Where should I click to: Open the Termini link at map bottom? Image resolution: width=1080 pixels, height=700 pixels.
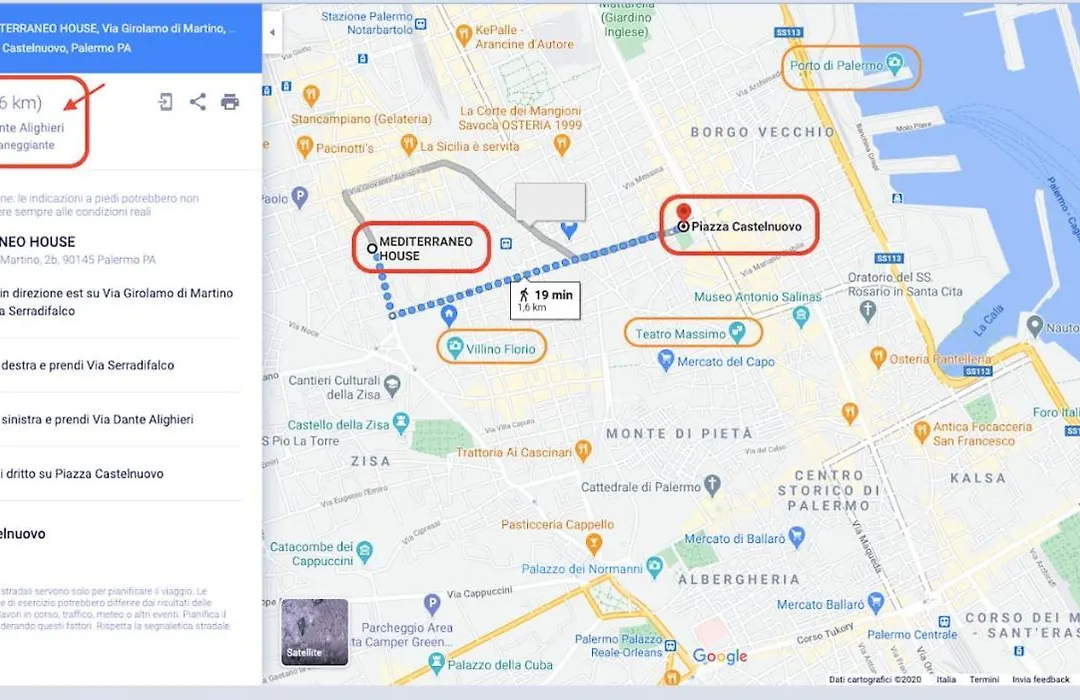tap(984, 679)
